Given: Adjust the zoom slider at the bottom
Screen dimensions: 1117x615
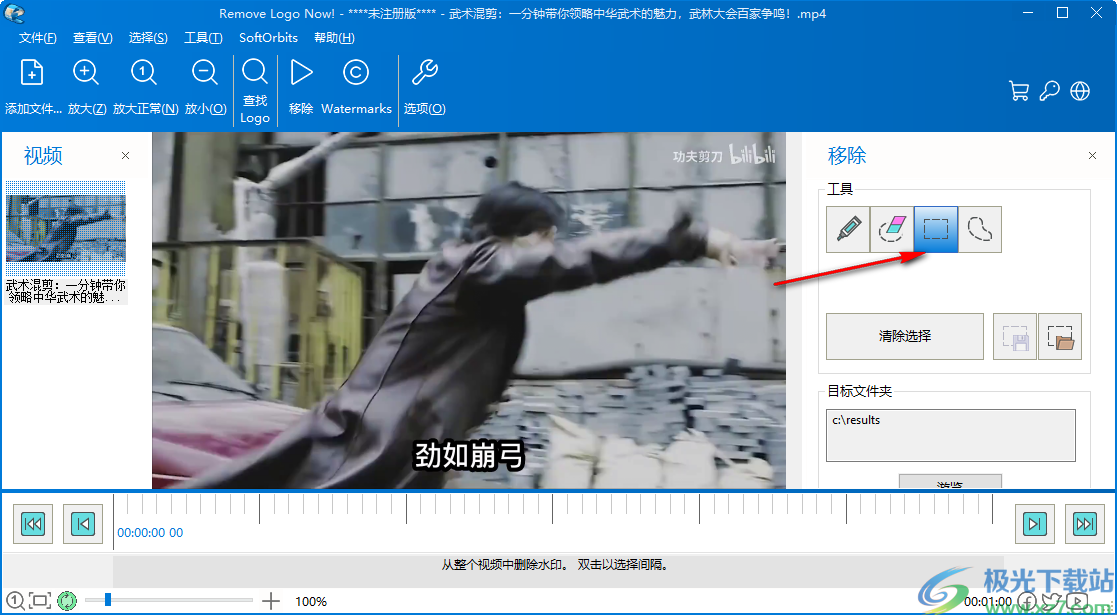Looking at the screenshot, I should tap(106, 601).
